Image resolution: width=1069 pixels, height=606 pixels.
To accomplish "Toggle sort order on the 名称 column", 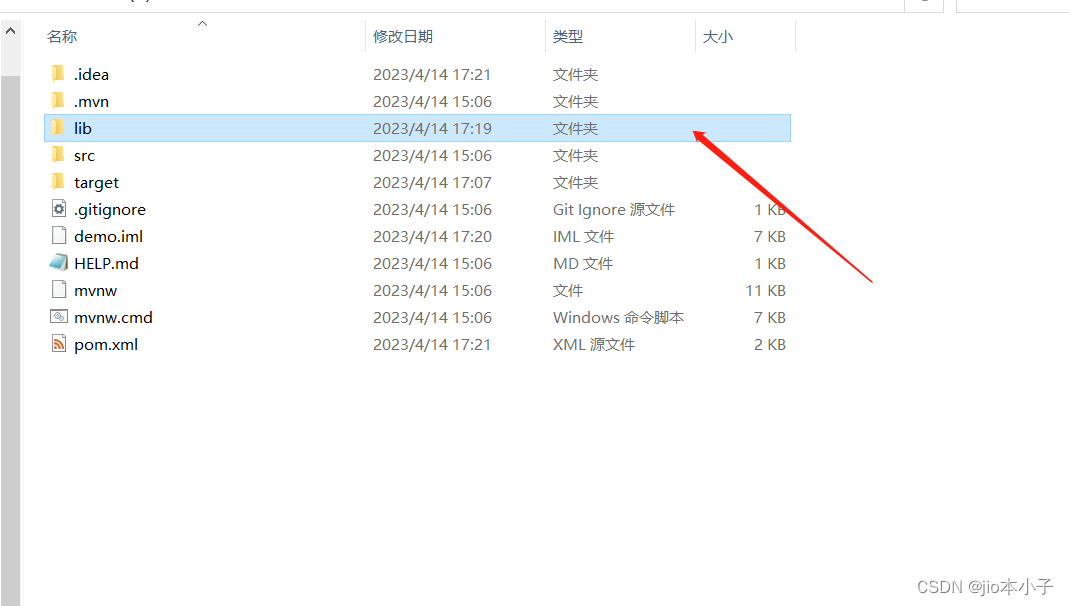I will point(62,36).
